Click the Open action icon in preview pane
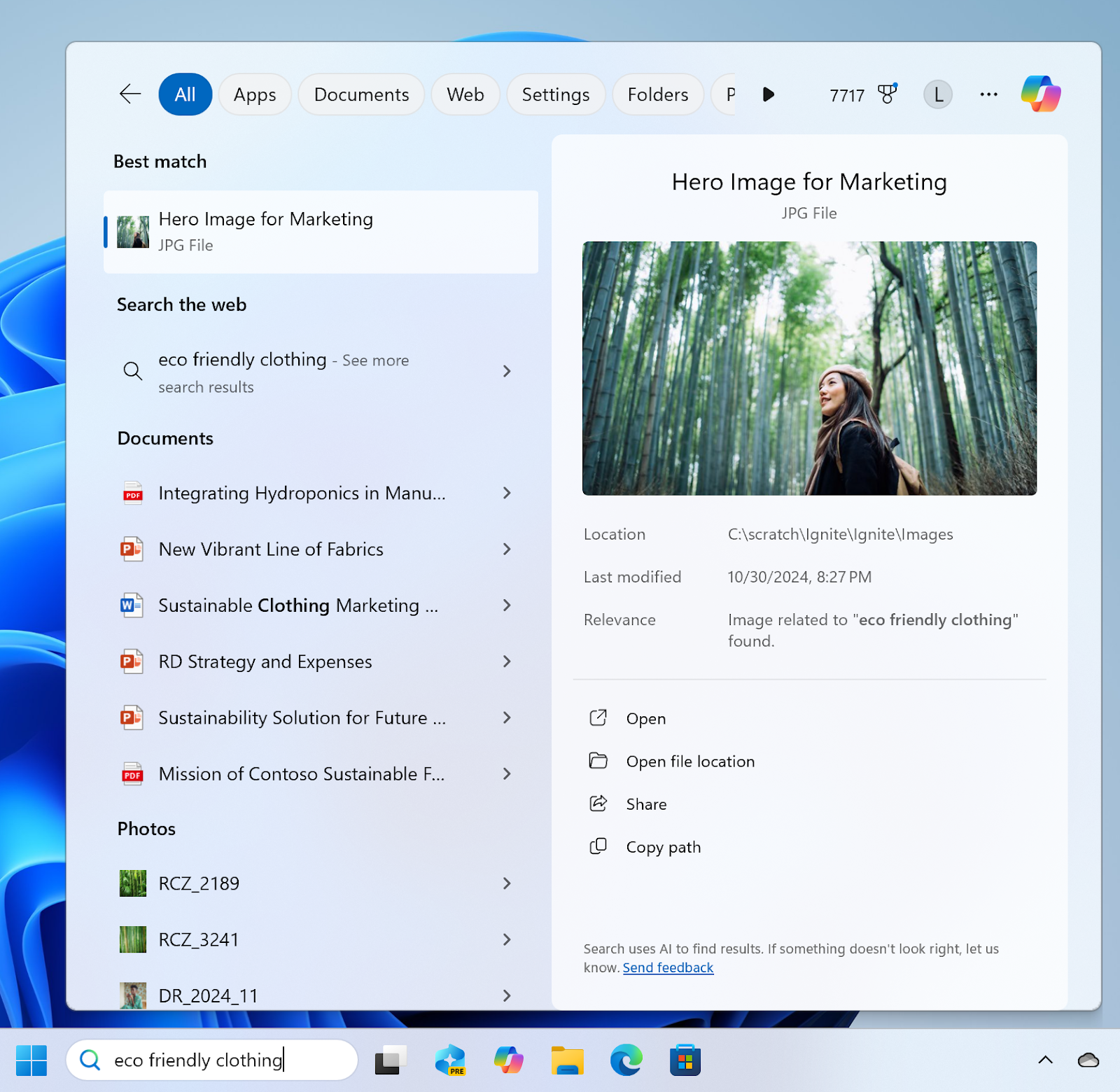 598,717
